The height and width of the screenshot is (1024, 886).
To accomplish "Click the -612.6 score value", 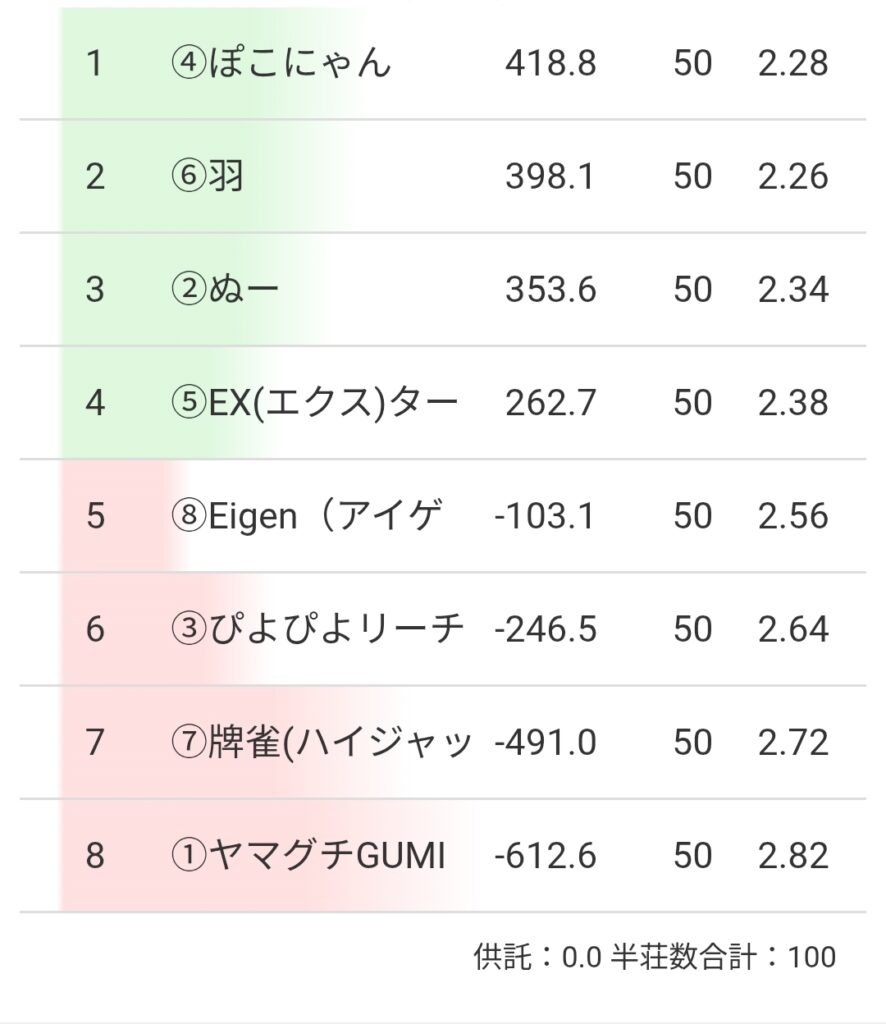I will (545, 856).
